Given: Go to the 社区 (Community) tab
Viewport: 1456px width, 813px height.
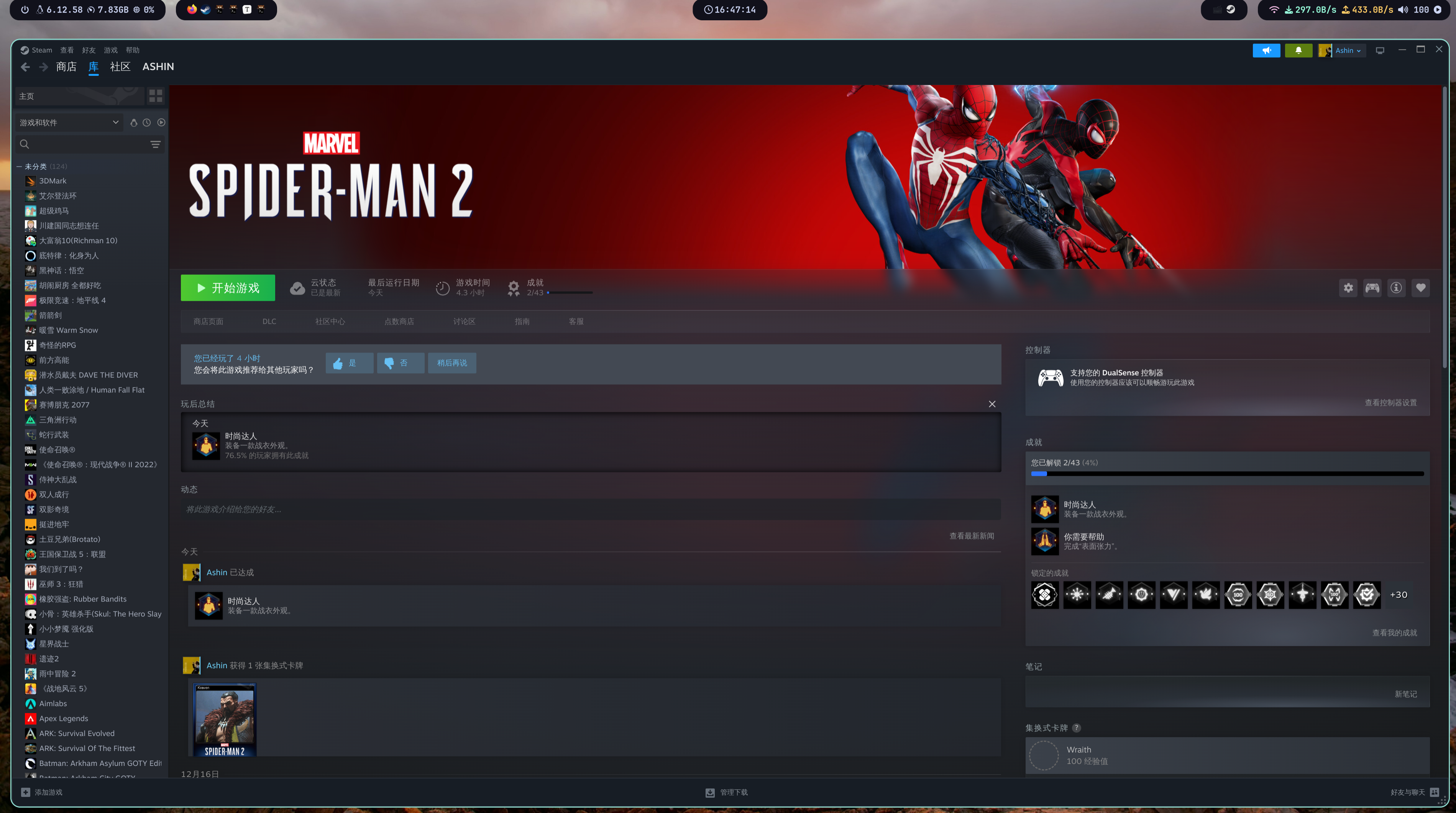Looking at the screenshot, I should (120, 67).
